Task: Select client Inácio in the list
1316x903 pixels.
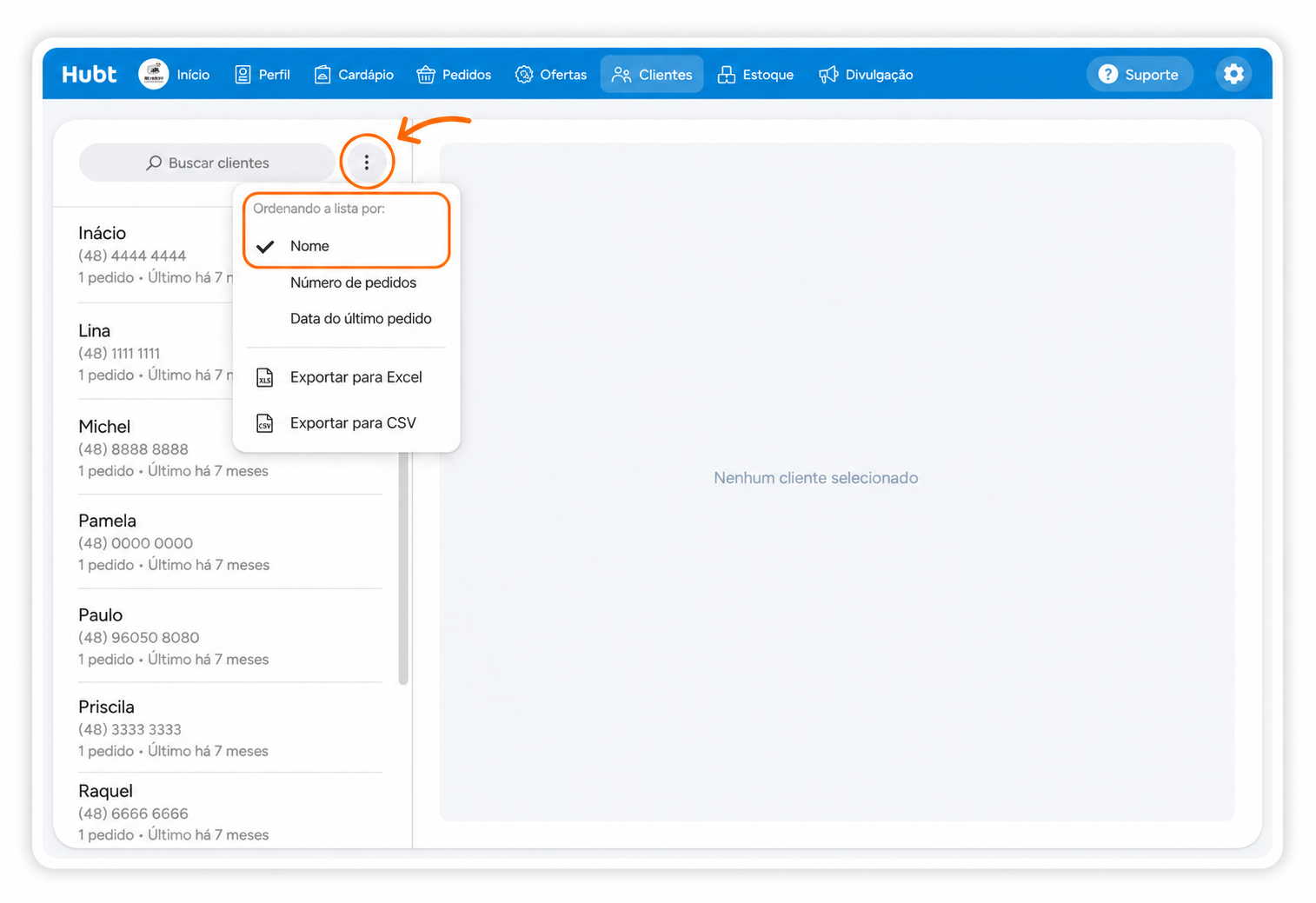Action: coord(155,255)
